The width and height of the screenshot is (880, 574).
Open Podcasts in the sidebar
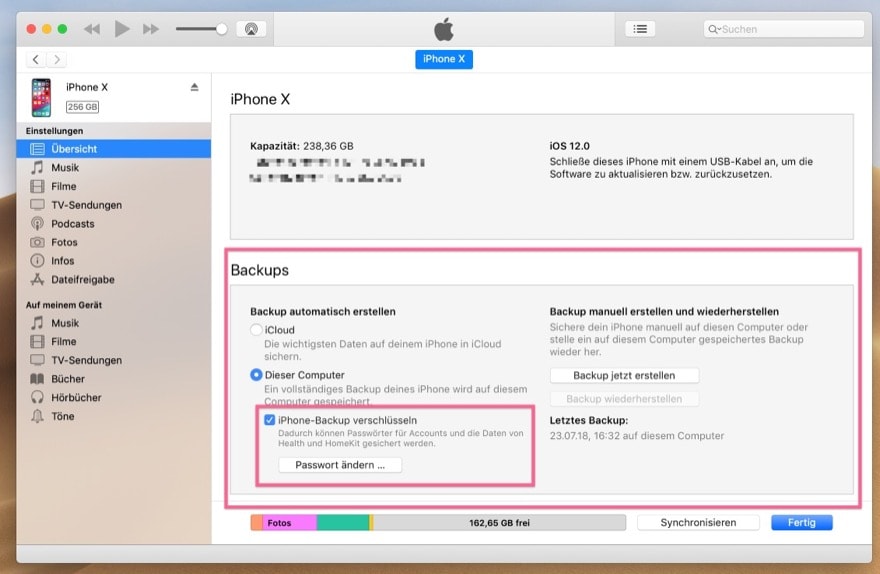[114, 223]
